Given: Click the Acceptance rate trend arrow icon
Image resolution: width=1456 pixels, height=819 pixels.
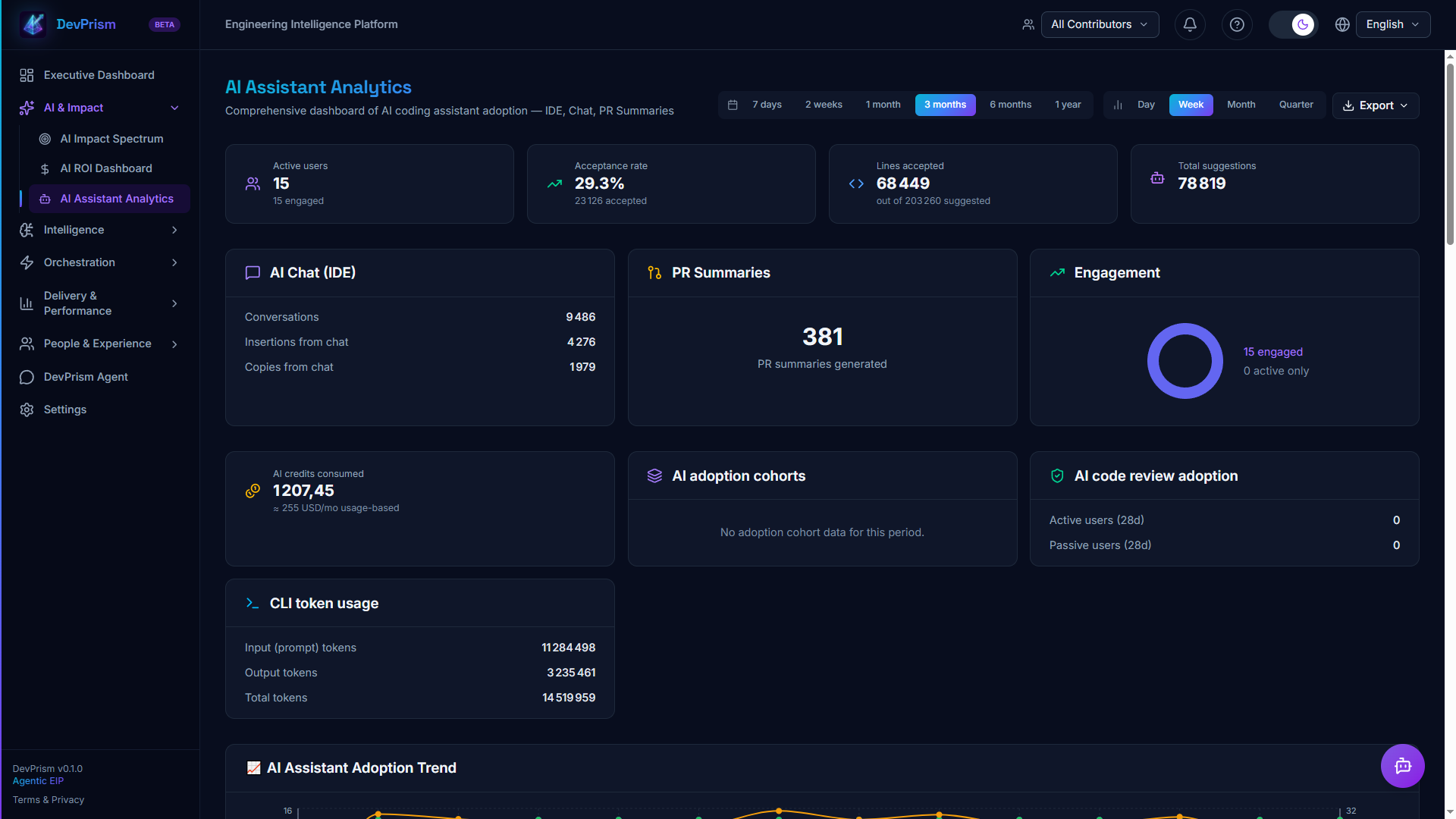Looking at the screenshot, I should coord(554,184).
